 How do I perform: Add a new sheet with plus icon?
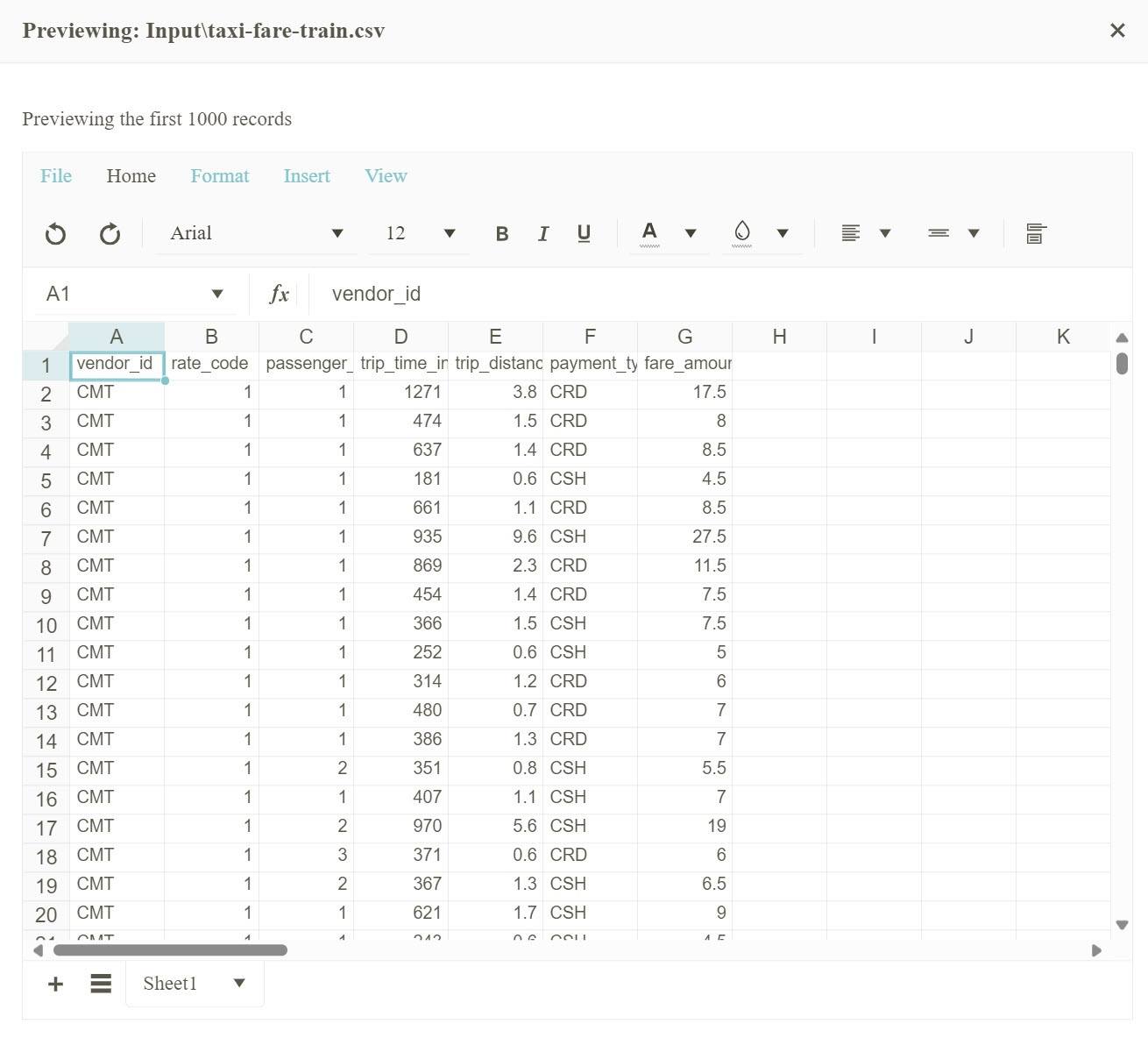55,984
